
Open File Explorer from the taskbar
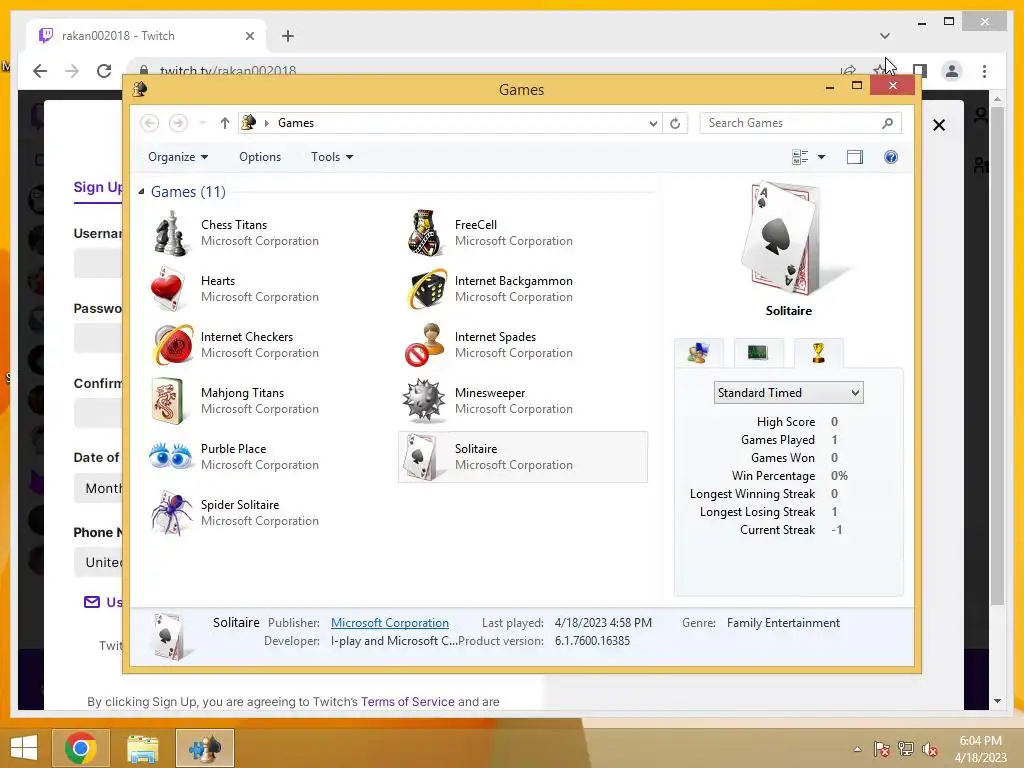[x=143, y=748]
